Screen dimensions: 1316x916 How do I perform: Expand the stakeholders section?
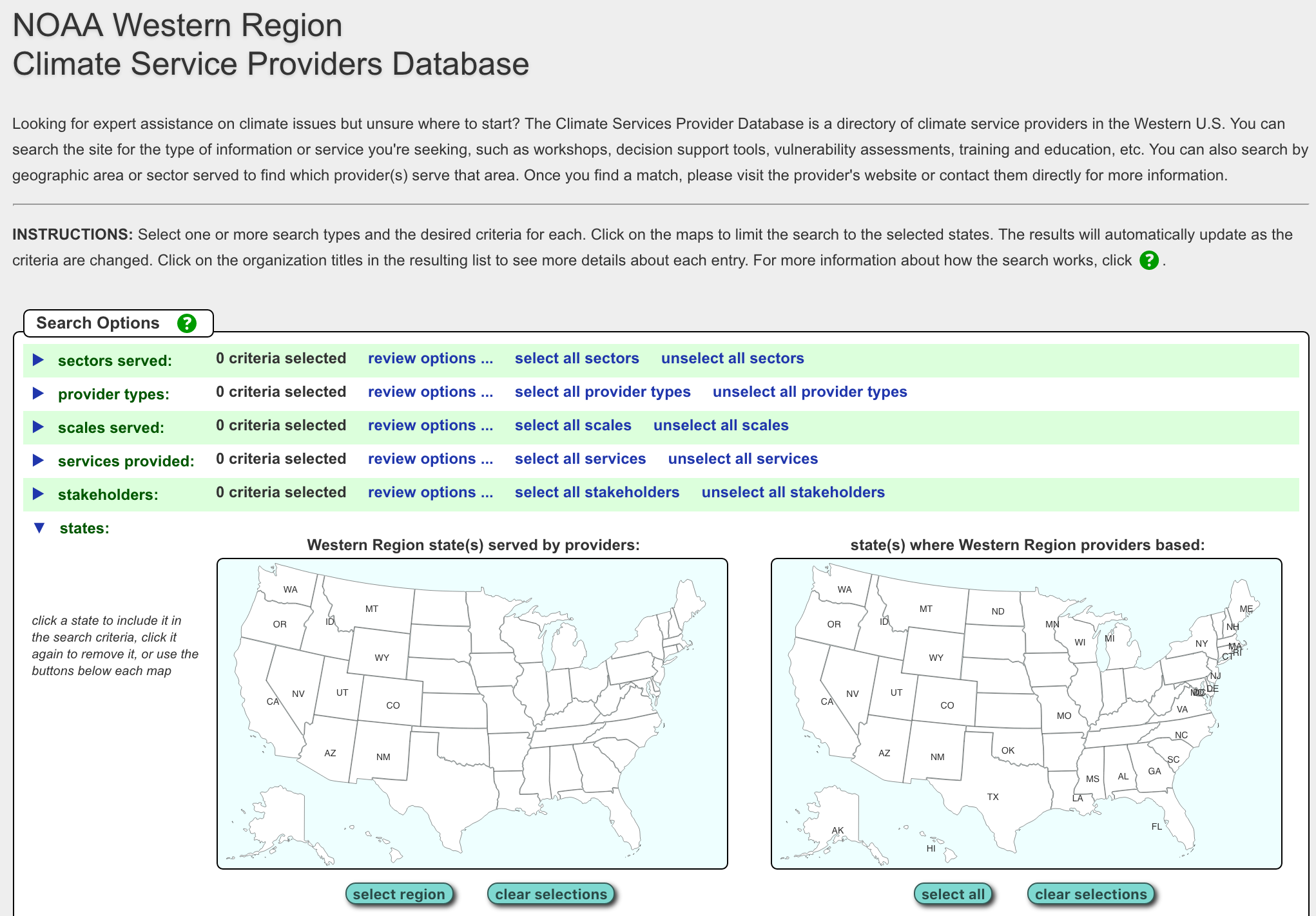(x=38, y=494)
